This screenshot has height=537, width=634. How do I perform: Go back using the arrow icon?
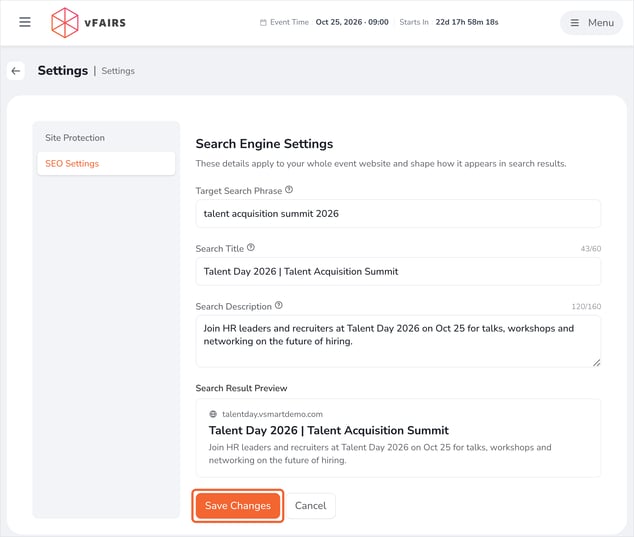click(x=16, y=71)
